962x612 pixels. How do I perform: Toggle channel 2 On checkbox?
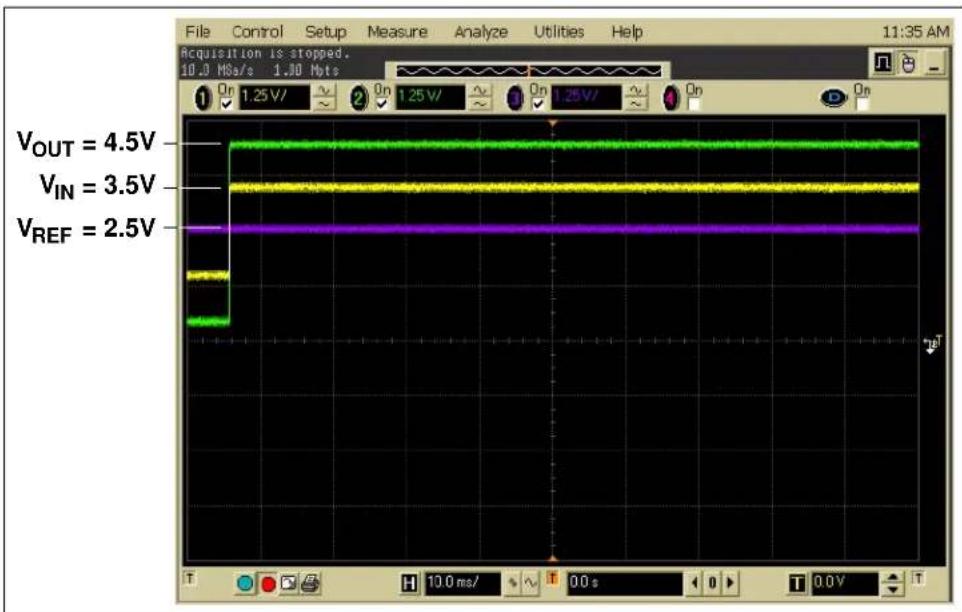click(382, 104)
